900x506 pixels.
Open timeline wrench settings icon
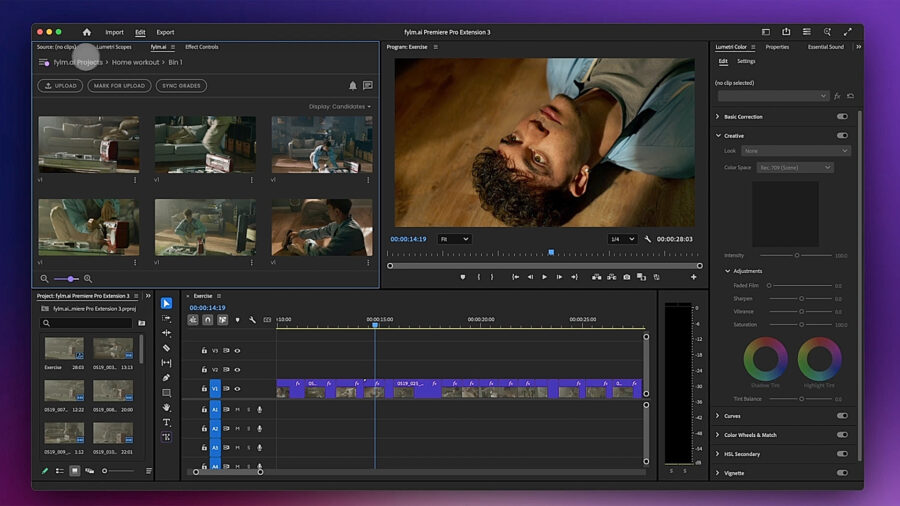coord(252,320)
